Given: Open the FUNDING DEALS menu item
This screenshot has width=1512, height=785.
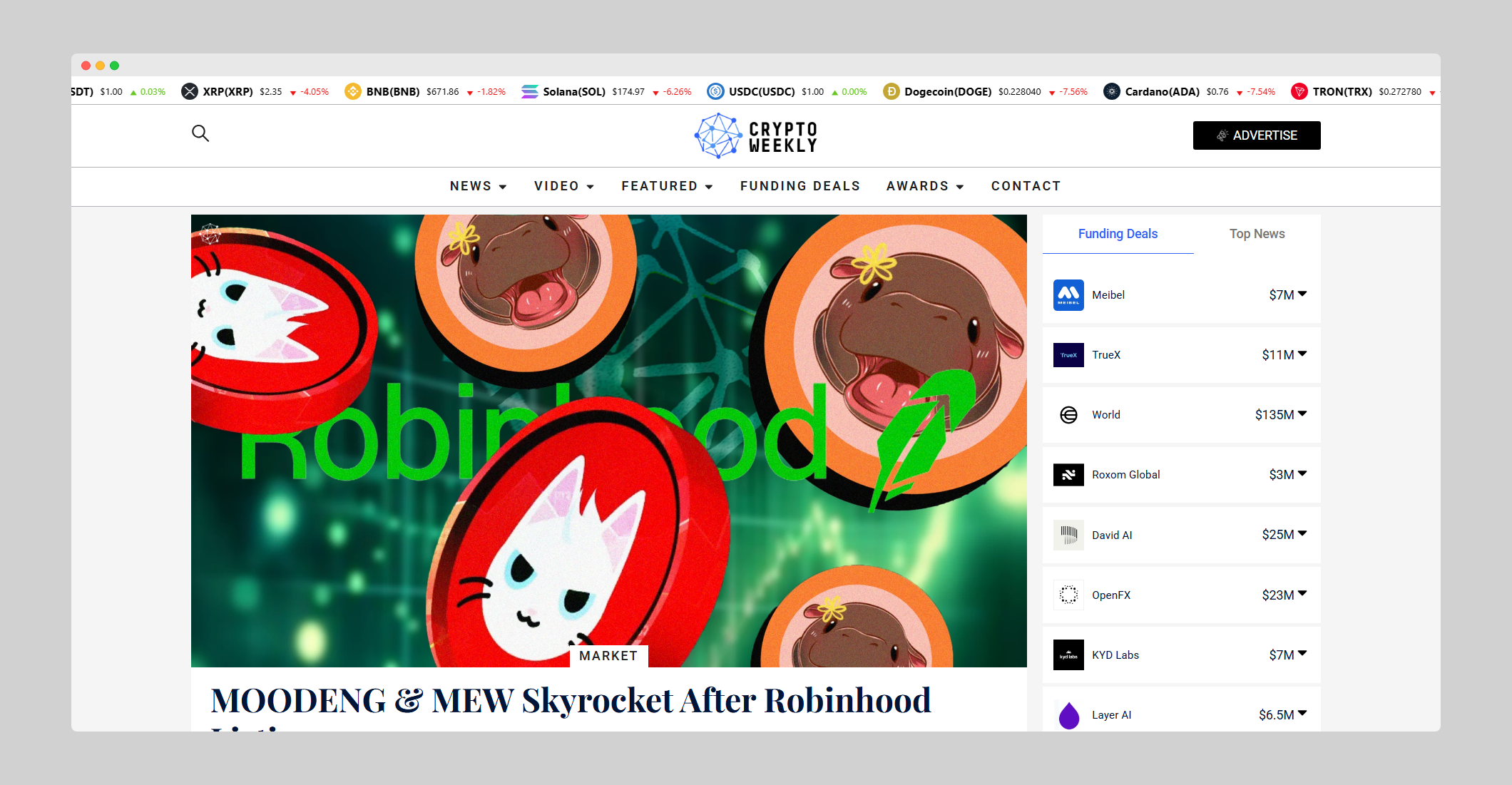Looking at the screenshot, I should point(800,186).
